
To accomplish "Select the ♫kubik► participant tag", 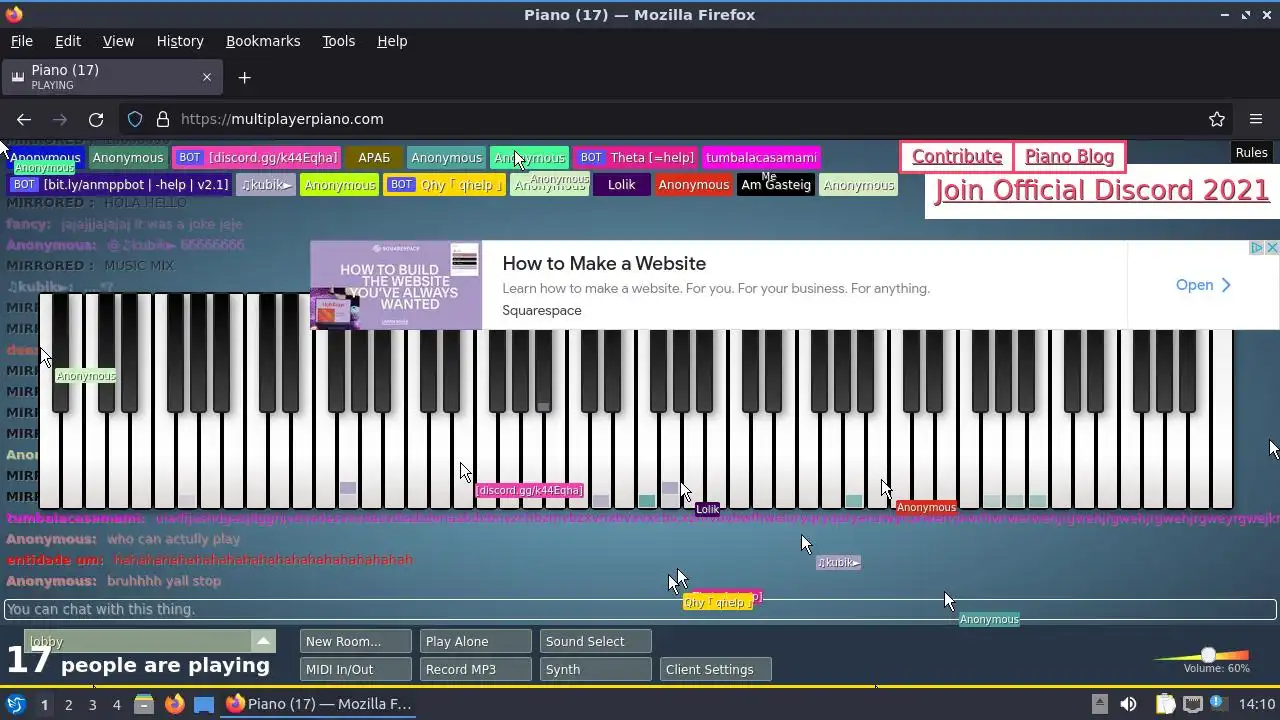I will click(266, 185).
